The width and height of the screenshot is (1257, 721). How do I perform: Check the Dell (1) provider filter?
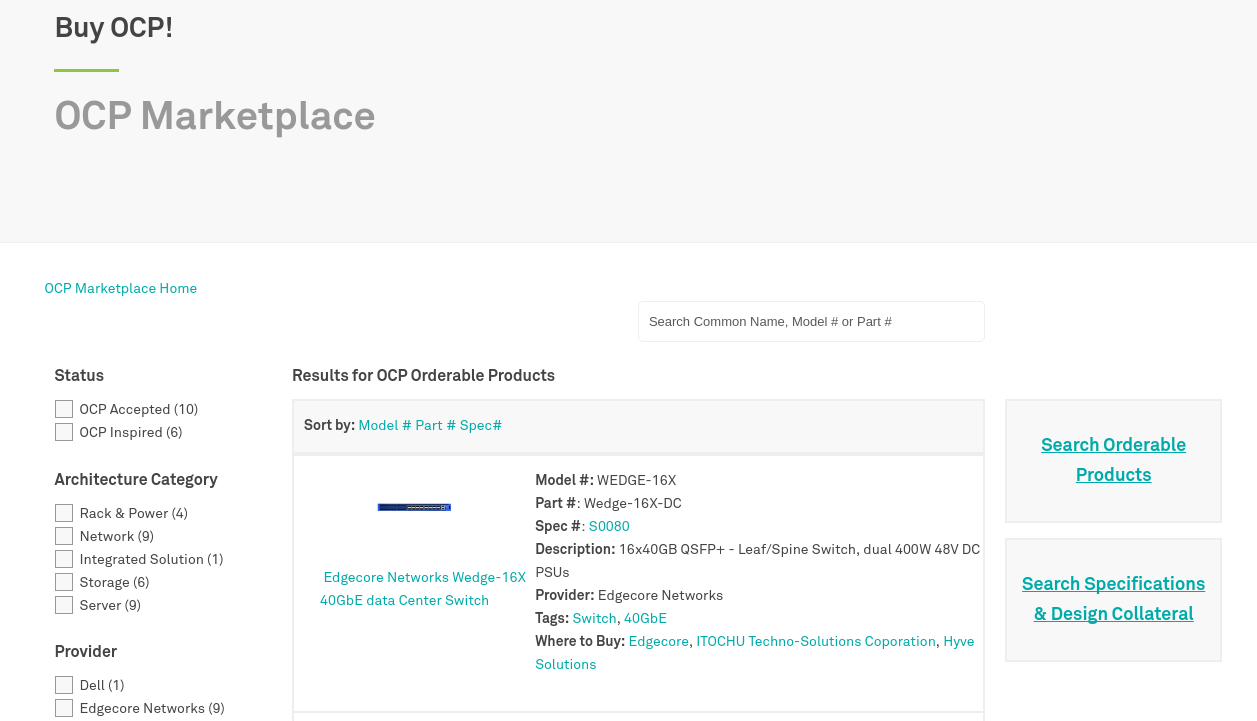pos(64,685)
